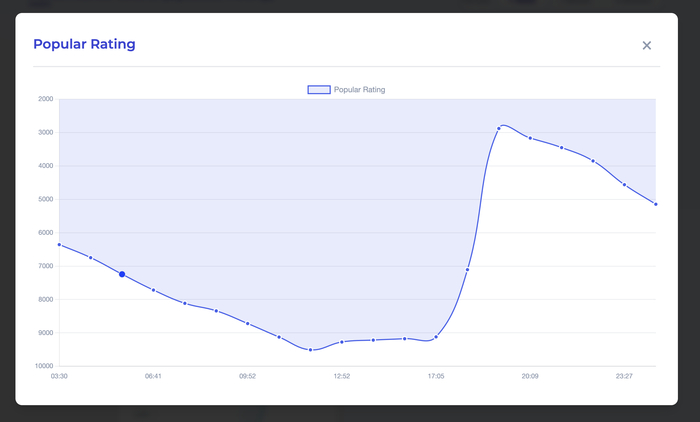
Task: Click the Popular Rating dialog title
Action: point(84,44)
